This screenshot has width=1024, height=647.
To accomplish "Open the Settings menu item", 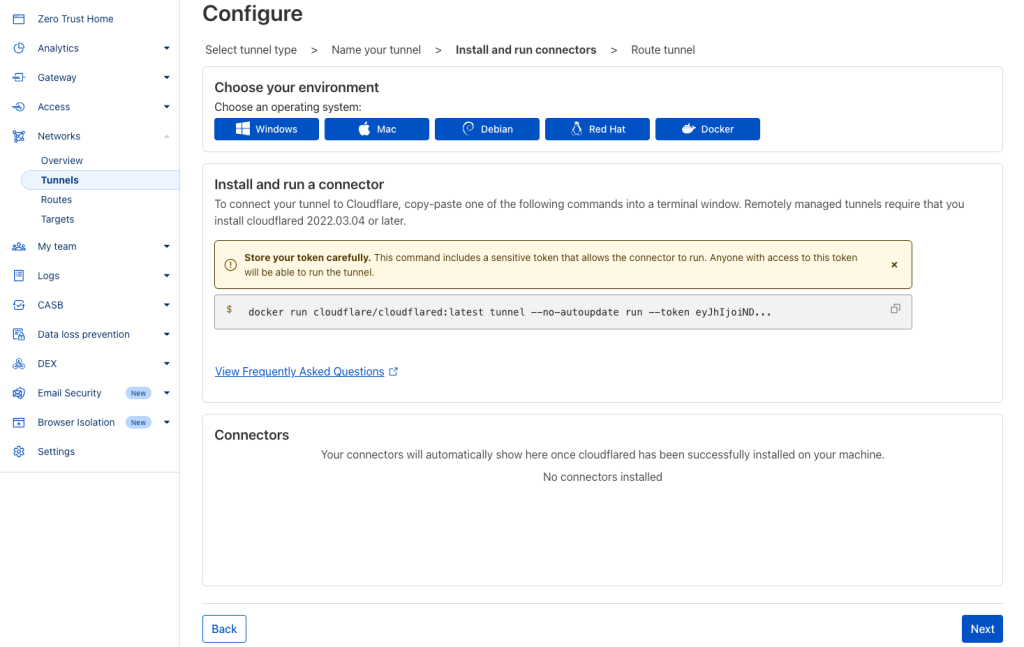I will click(x=56, y=452).
